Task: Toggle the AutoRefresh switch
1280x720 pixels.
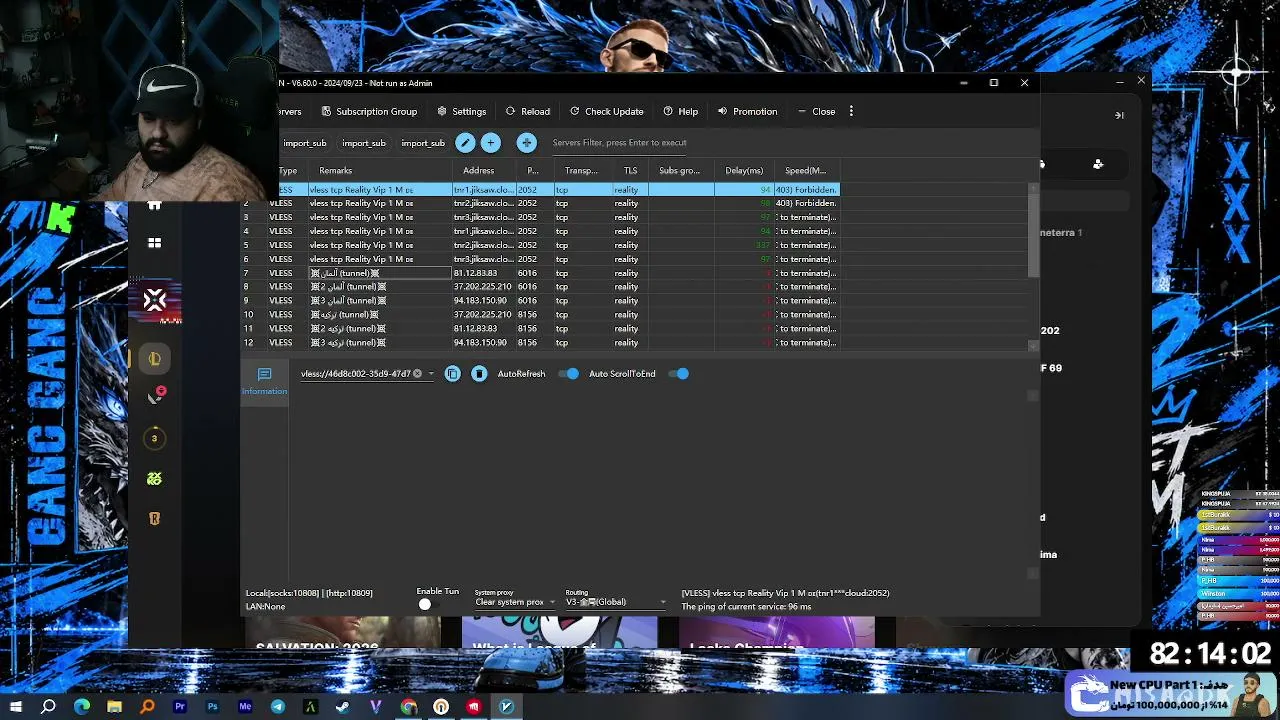Action: 569,374
